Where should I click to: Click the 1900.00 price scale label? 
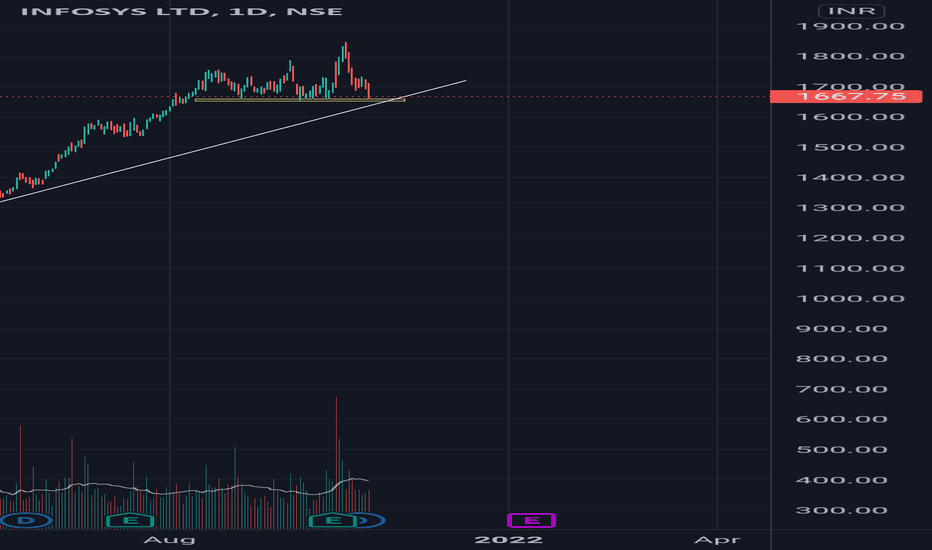(x=850, y=26)
